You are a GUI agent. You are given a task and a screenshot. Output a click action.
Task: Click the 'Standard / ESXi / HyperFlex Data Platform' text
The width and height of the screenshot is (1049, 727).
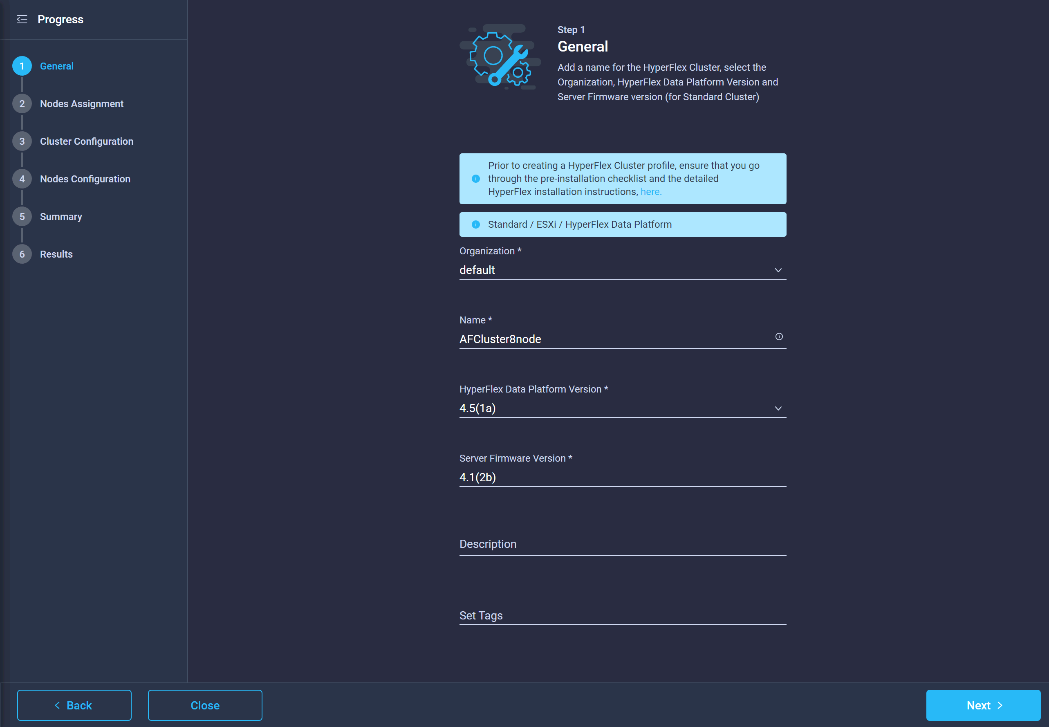click(x=579, y=225)
